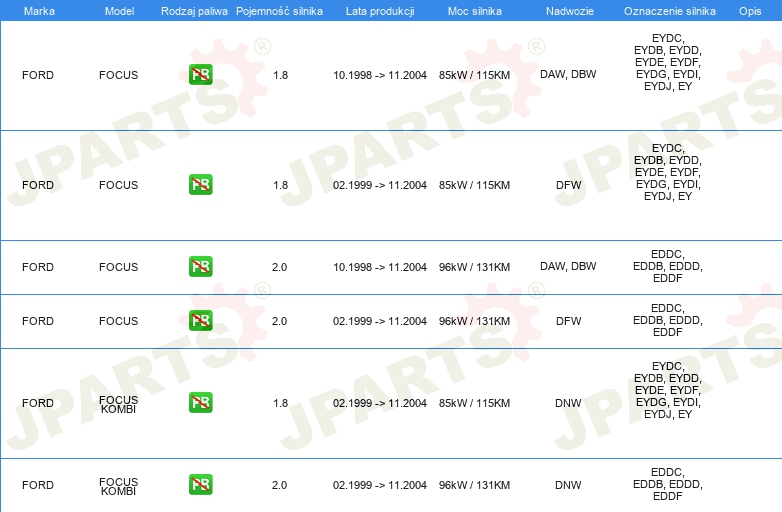Click the Model column header
Image resolution: width=782 pixels, height=512 pixels.
click(x=119, y=11)
